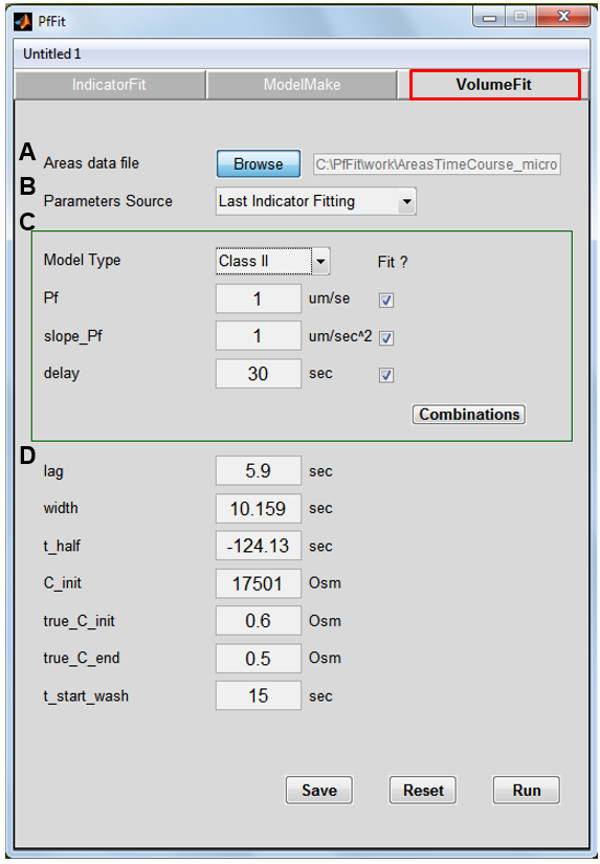Switch to the IndicatorFit tab
This screenshot has height=864, width=600.
pyautogui.click(x=109, y=85)
